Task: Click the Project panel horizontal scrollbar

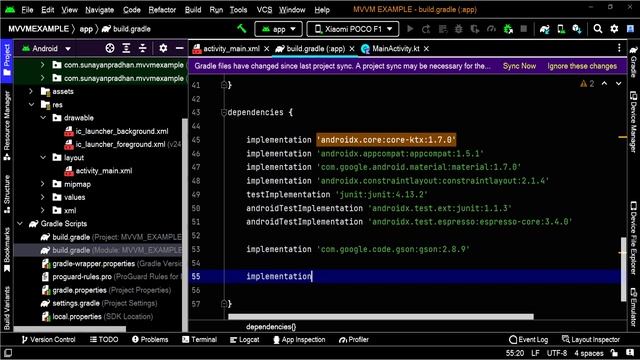Action: click(x=70, y=329)
